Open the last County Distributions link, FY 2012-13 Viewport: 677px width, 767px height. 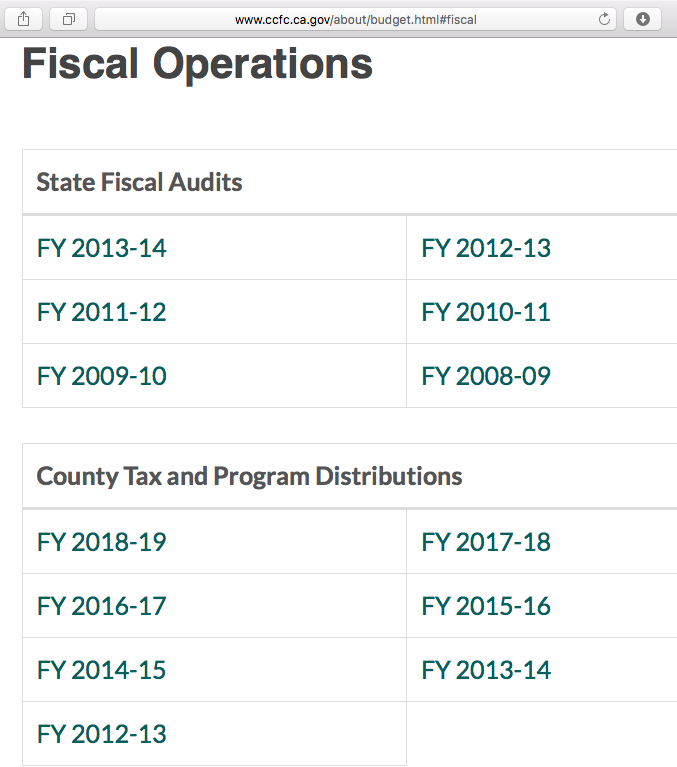102,734
